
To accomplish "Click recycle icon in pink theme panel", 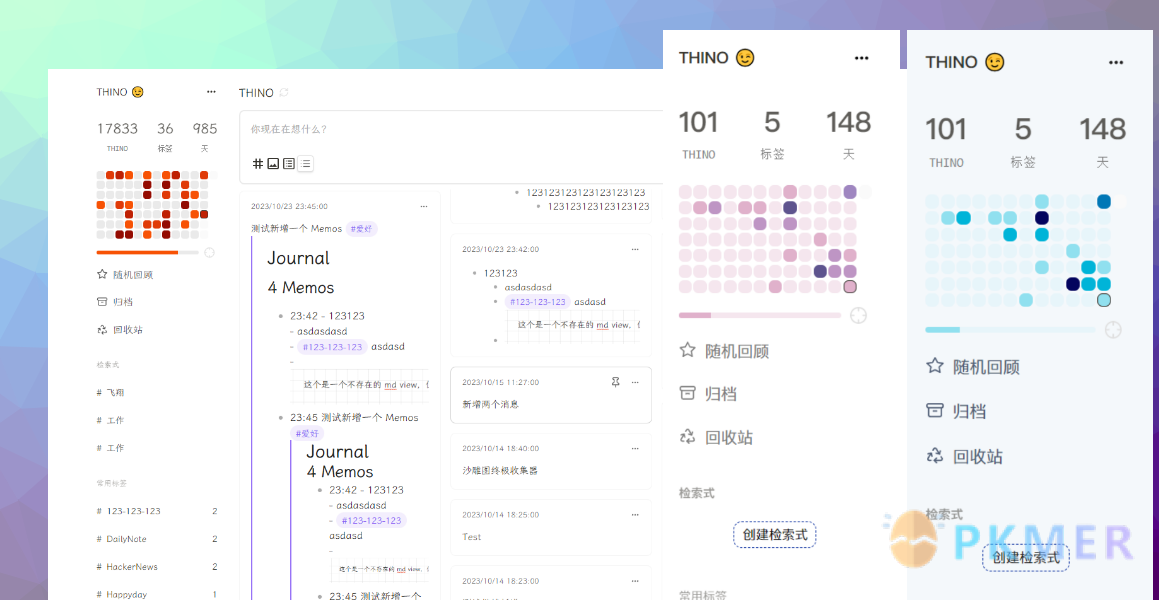I will pyautogui.click(x=687, y=437).
